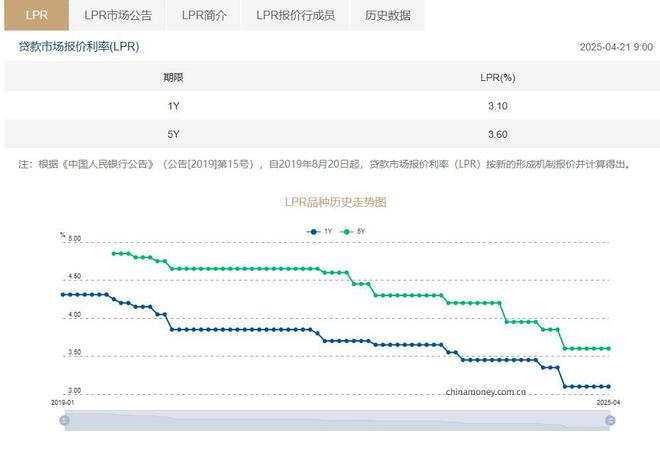Toggle the 1Y series in chart legend
Image resolution: width=660 pixels, height=451 pixels.
[319, 232]
